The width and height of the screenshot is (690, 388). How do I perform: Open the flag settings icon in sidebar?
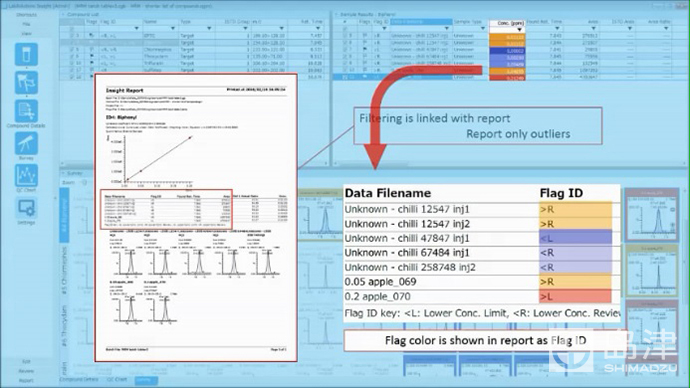click(x=26, y=82)
